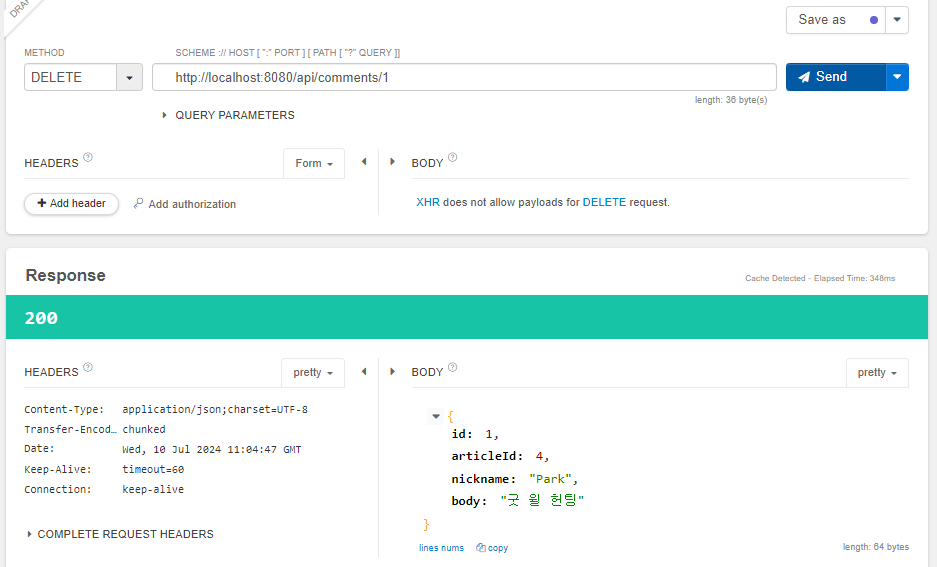This screenshot has width=937, height=567.
Task: Toggle lines nums in response body
Action: point(441,548)
